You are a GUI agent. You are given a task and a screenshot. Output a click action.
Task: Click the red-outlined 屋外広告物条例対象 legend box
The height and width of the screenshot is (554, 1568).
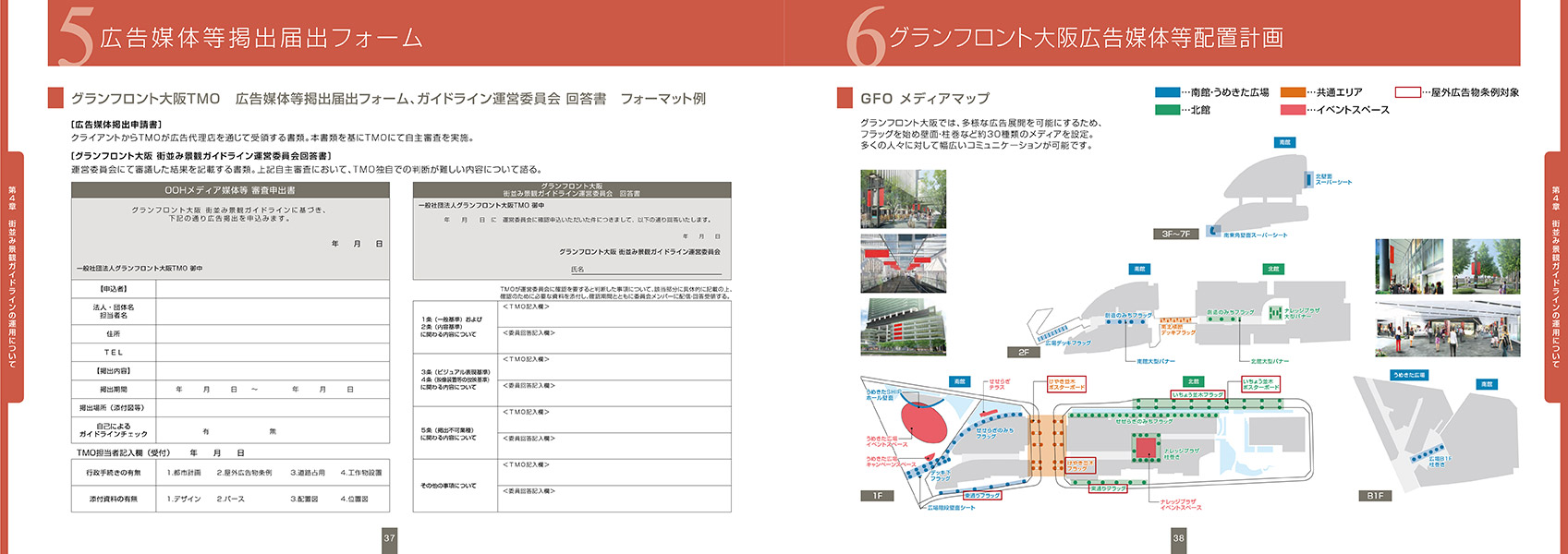click(1407, 92)
